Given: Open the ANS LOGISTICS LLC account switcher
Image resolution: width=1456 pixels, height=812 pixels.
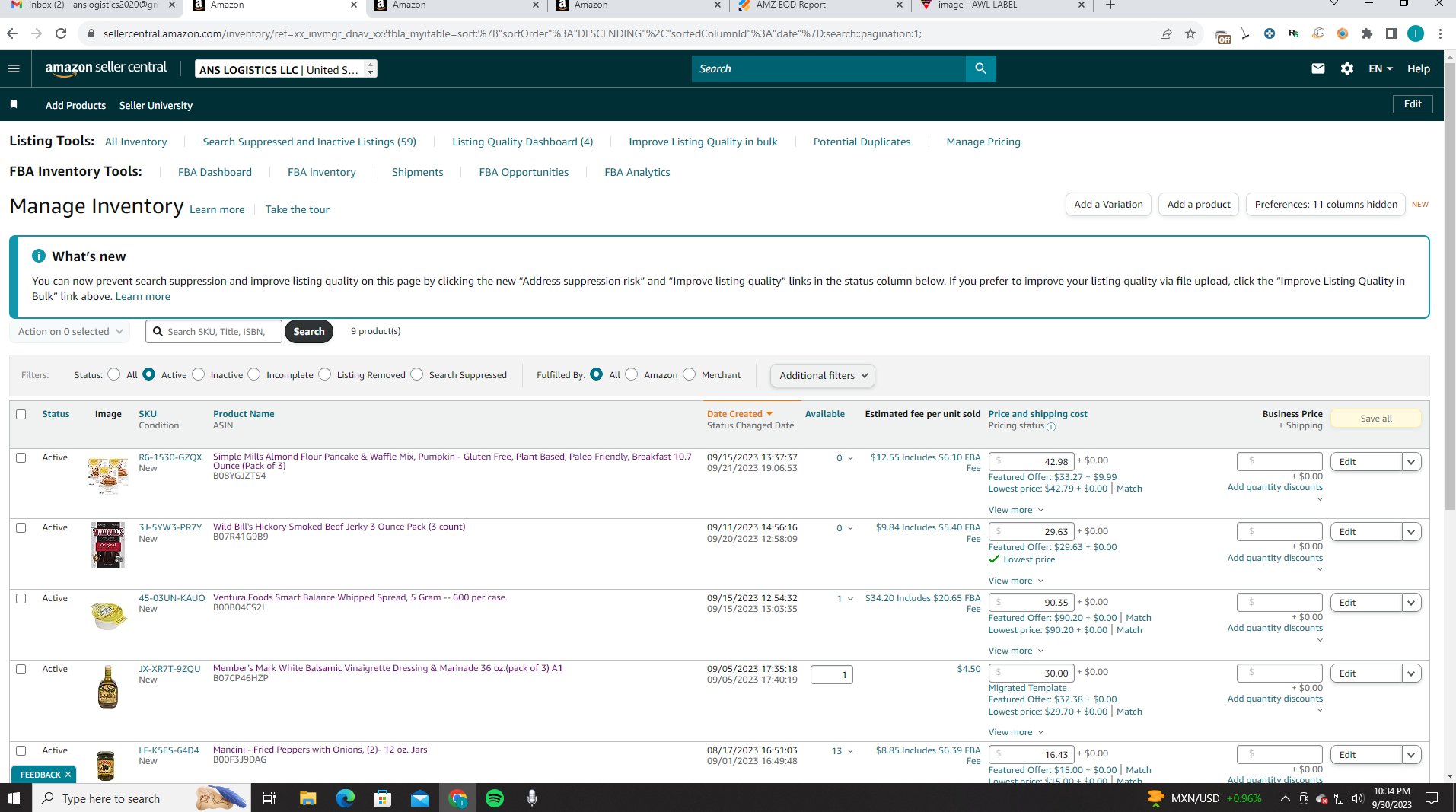Looking at the screenshot, I should point(286,69).
